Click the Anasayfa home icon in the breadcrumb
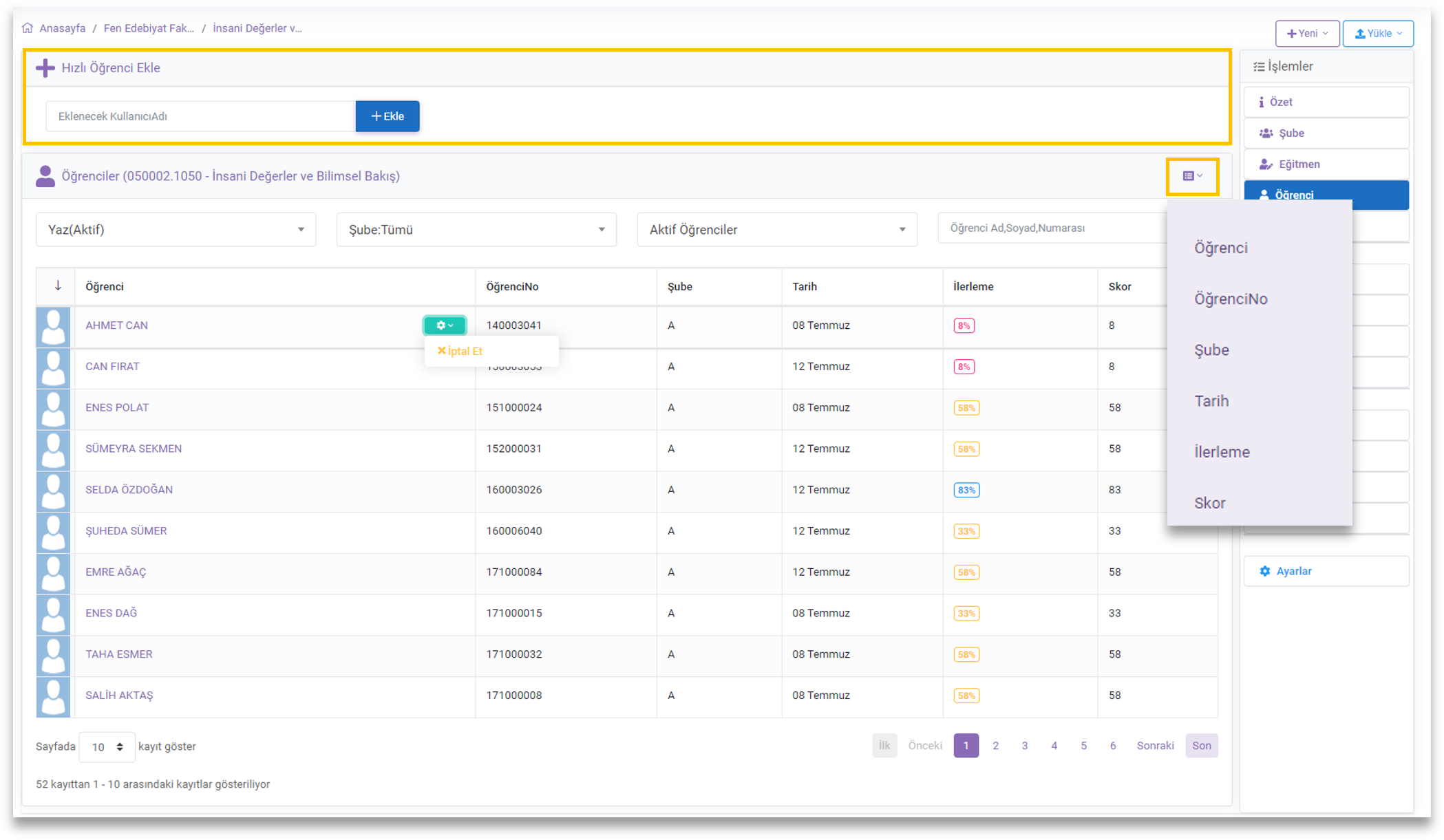1444x840 pixels. (28, 28)
